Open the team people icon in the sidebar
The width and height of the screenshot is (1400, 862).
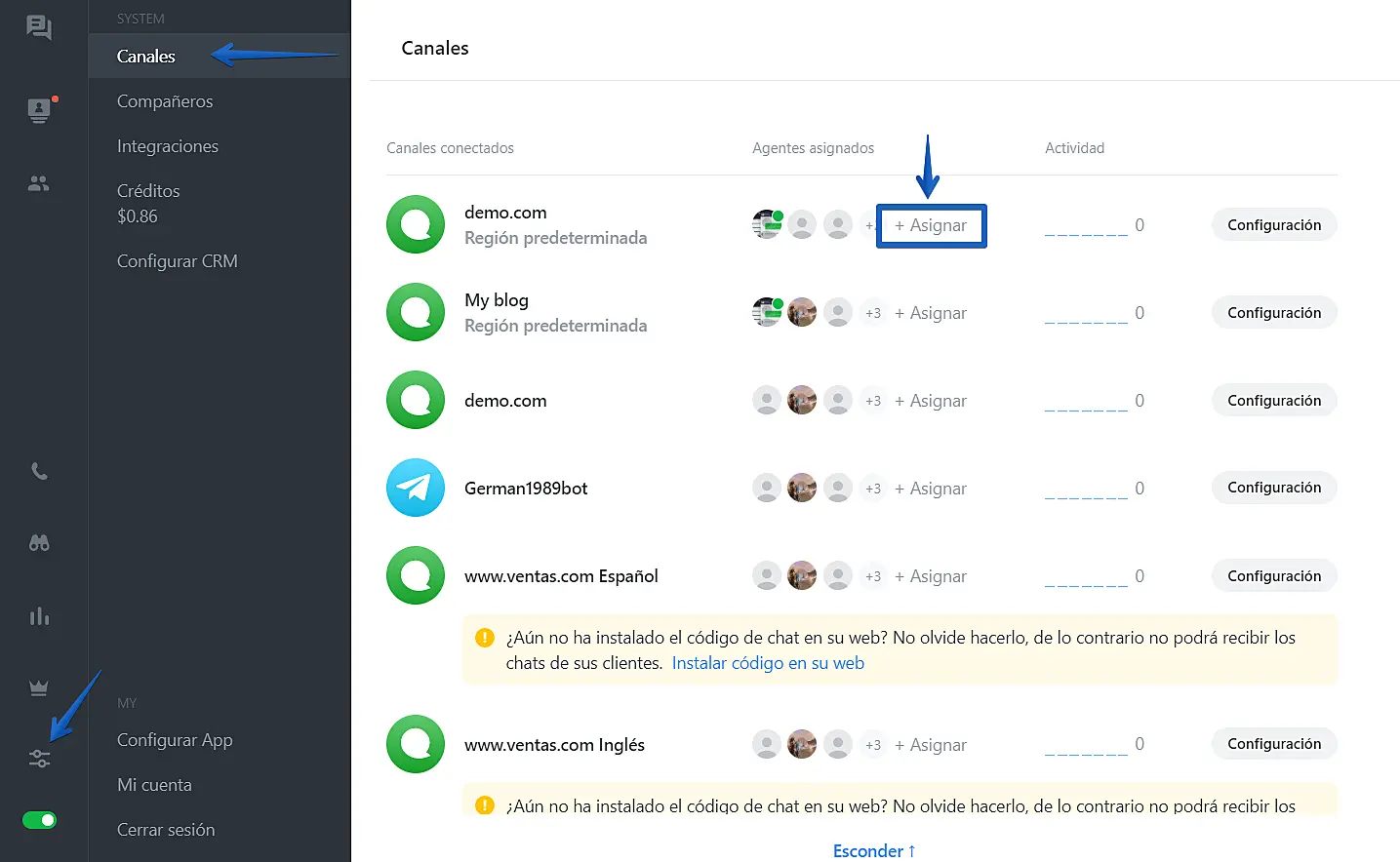[x=39, y=183]
